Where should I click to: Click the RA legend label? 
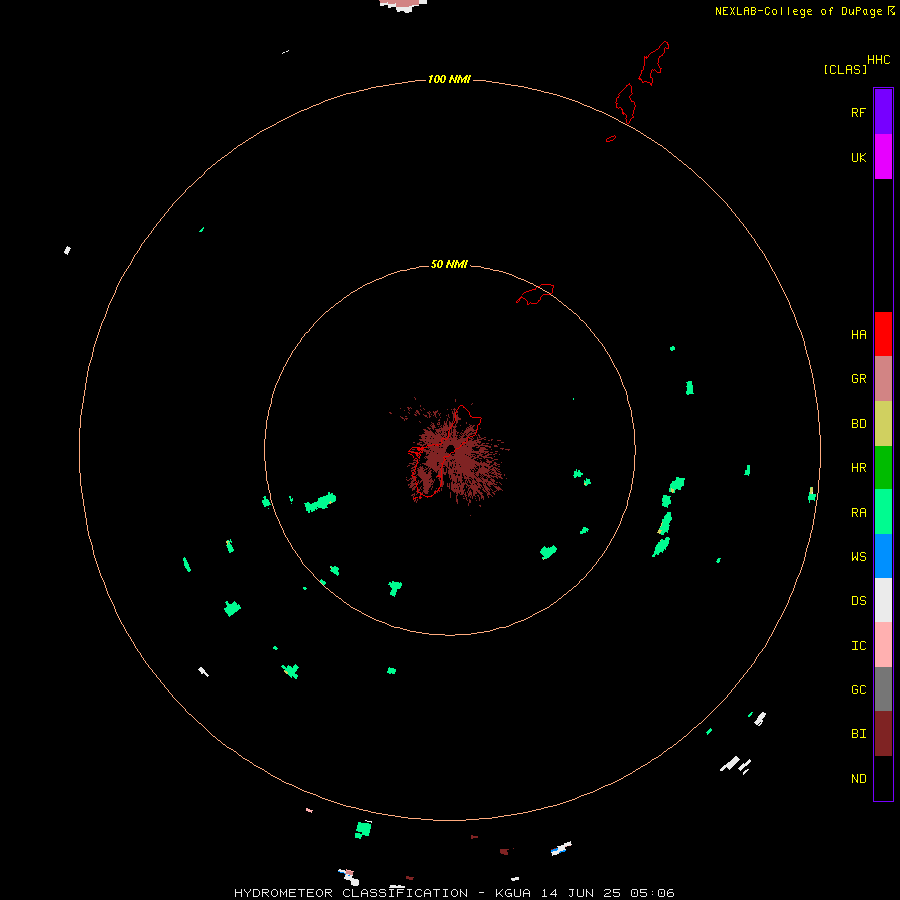tap(858, 513)
